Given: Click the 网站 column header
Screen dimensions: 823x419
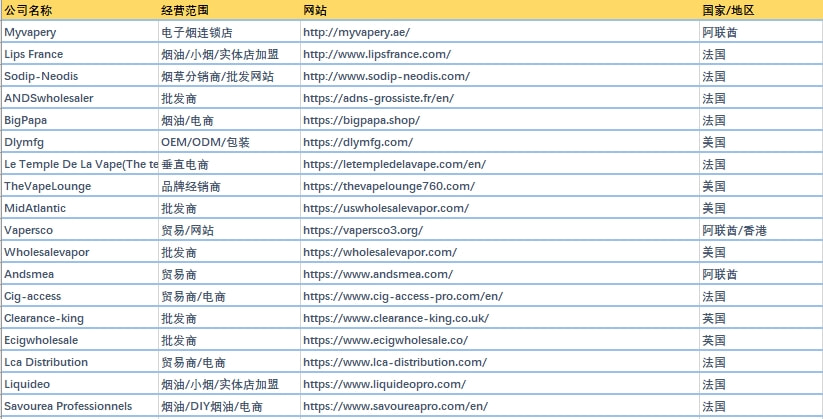Looking at the screenshot, I should (x=314, y=10).
